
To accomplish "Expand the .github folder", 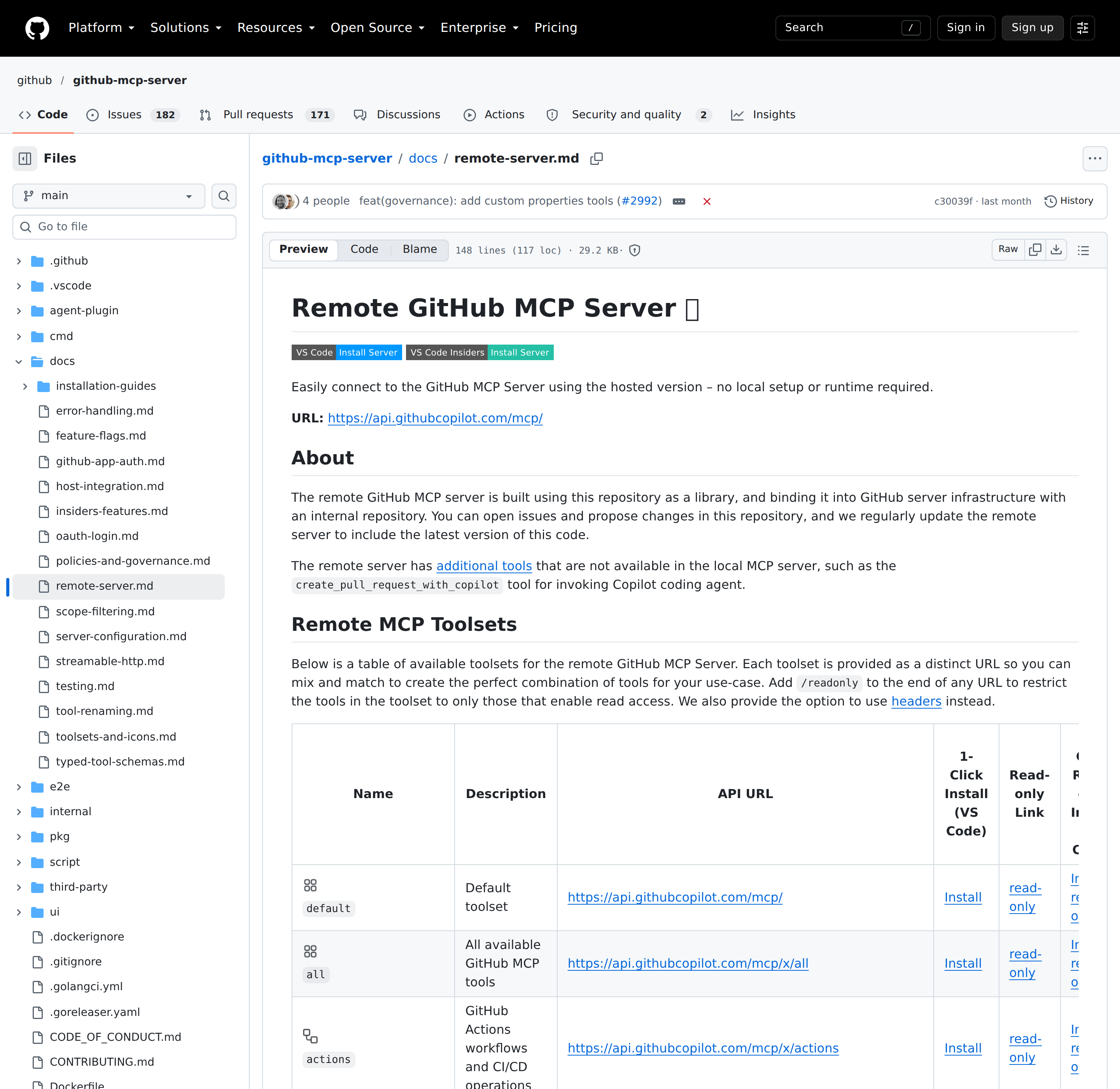I will (19, 261).
